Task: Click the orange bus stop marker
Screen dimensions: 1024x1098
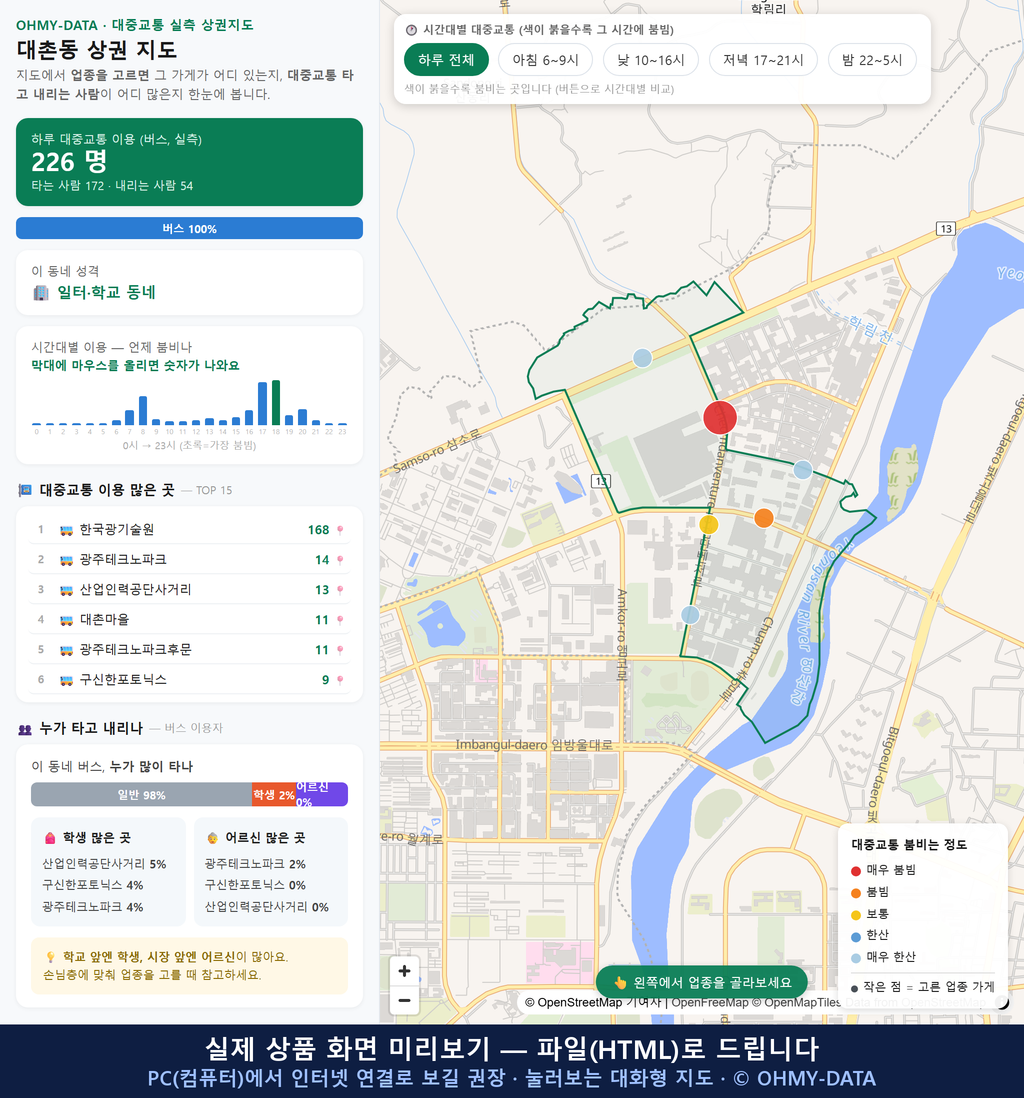Action: point(763,518)
